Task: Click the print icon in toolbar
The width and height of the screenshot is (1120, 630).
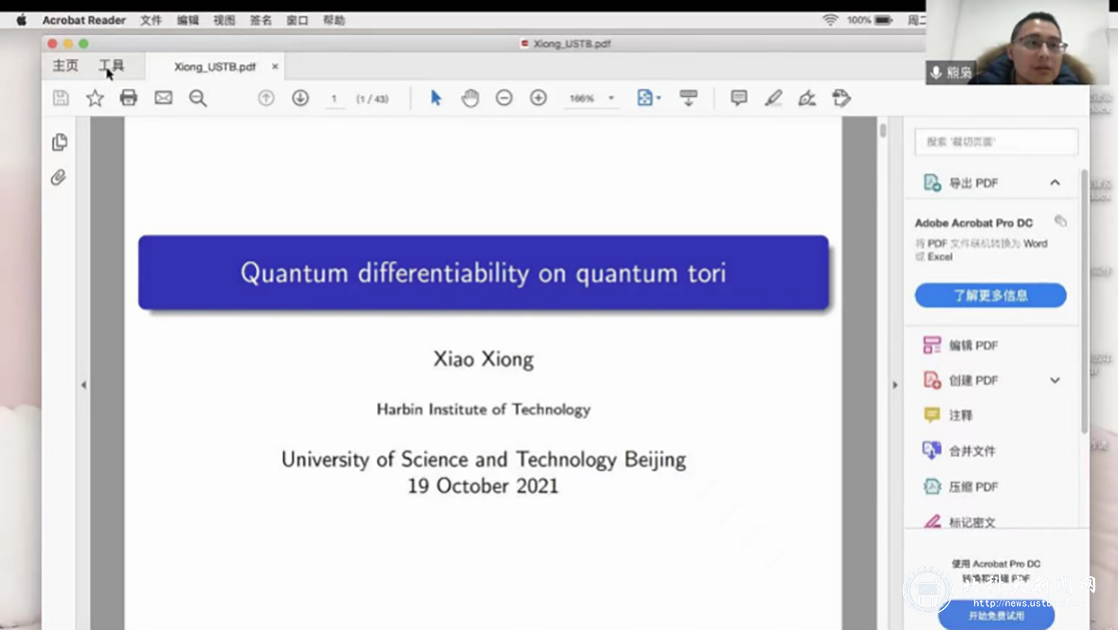Action: point(128,98)
